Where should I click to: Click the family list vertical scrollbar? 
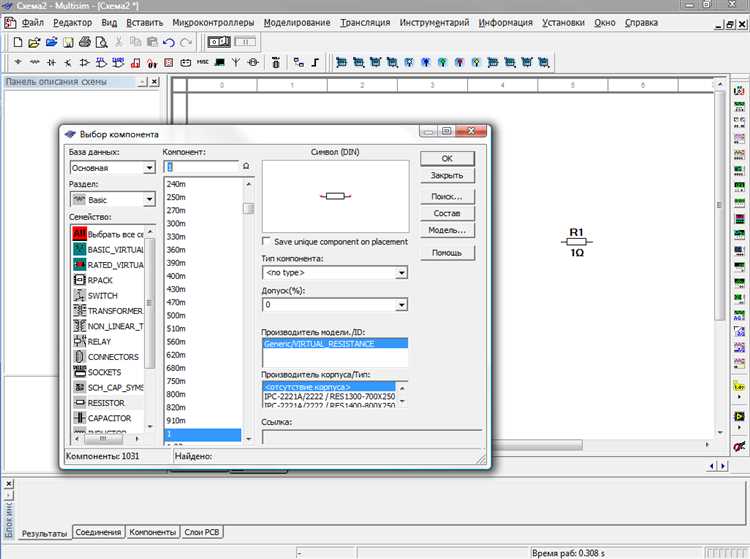[x=150, y=303]
